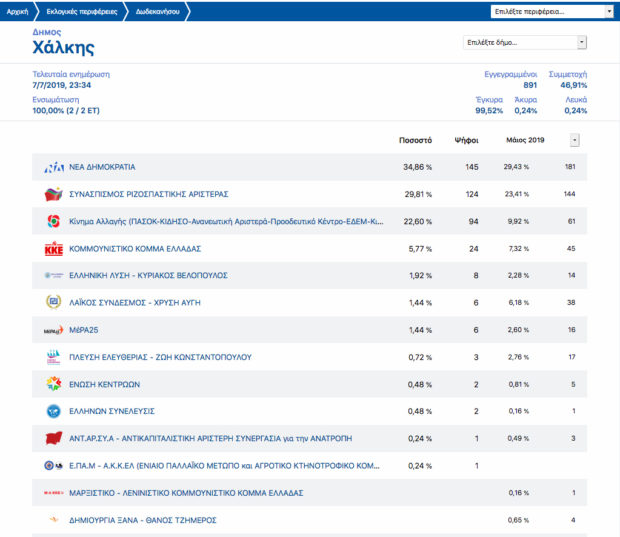This screenshot has width=620, height=537.
Task: Click the Χρυσή Αυγή party emblem
Action: [53, 302]
